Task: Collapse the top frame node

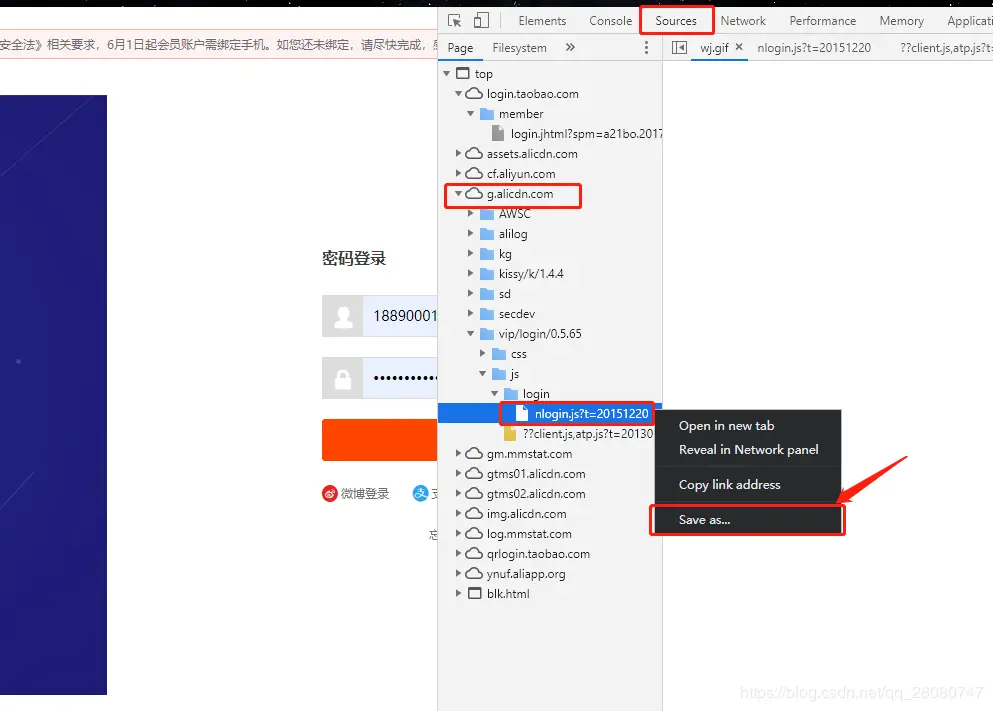Action: (446, 73)
